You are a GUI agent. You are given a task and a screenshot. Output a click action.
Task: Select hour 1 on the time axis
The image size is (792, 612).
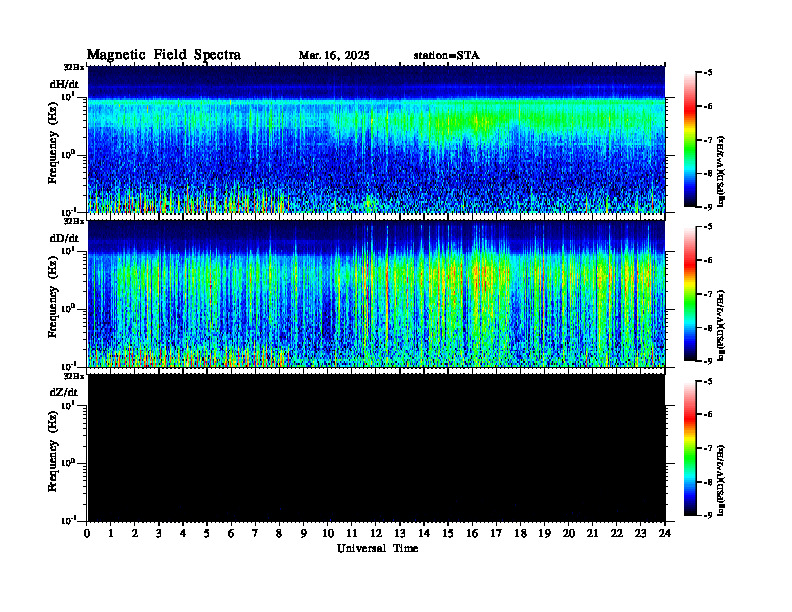[111, 534]
